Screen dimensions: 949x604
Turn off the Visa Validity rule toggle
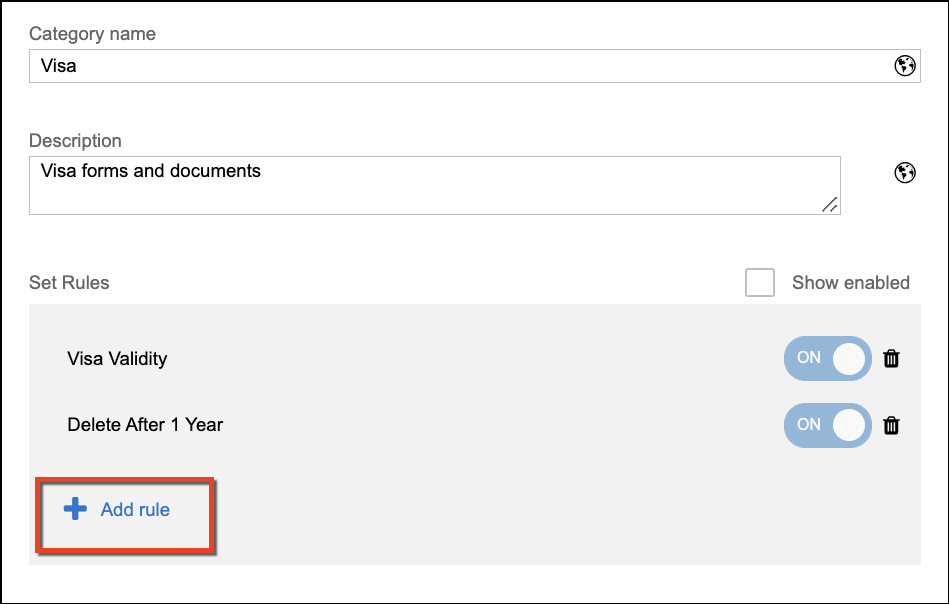pos(827,358)
